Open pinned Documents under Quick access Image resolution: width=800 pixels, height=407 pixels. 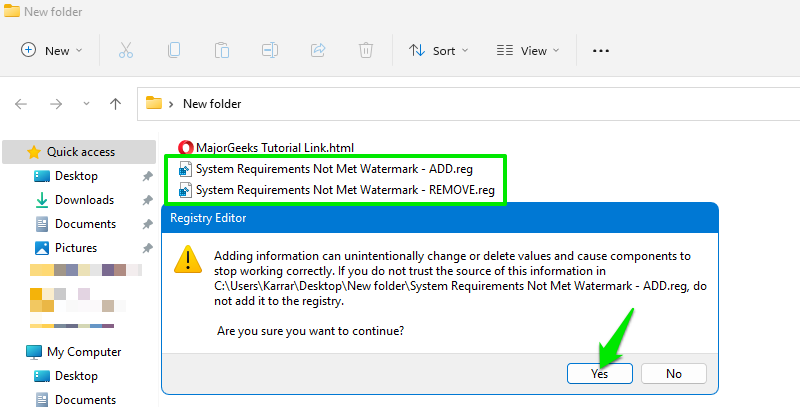tap(85, 224)
